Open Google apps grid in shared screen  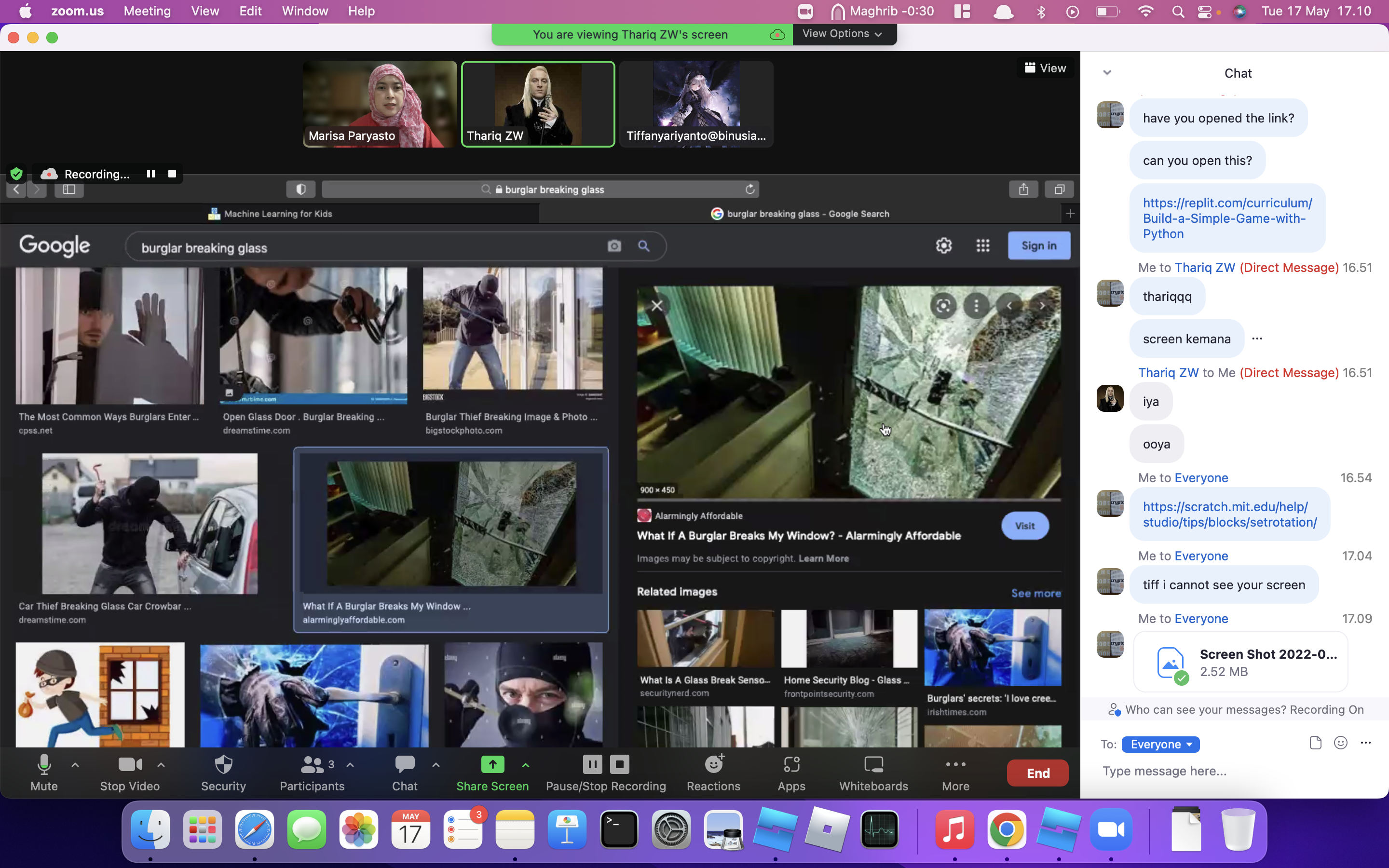coord(982,246)
